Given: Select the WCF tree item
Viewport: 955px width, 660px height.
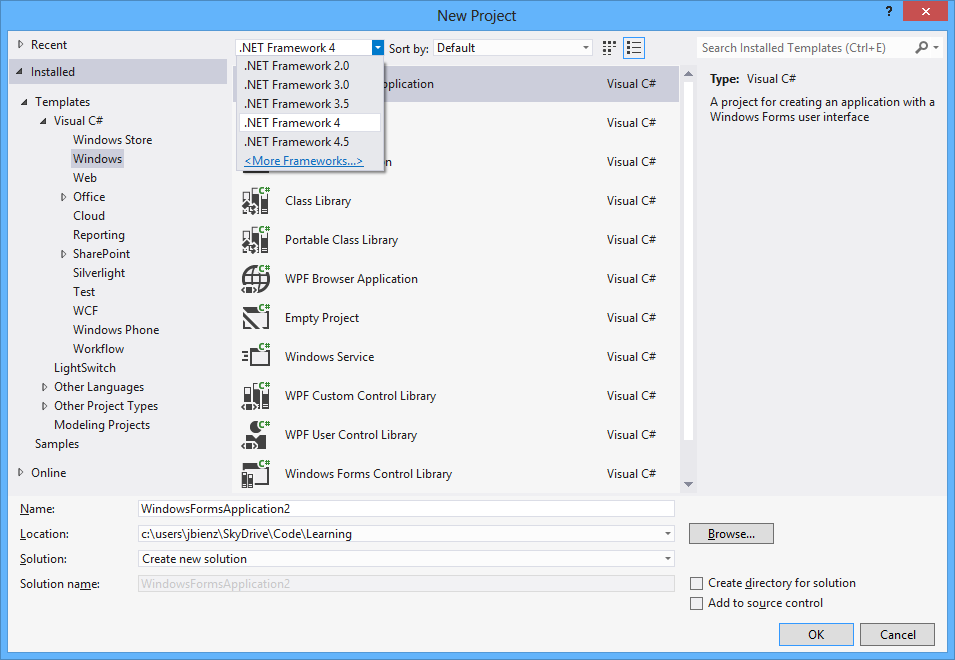Looking at the screenshot, I should (x=85, y=311).
